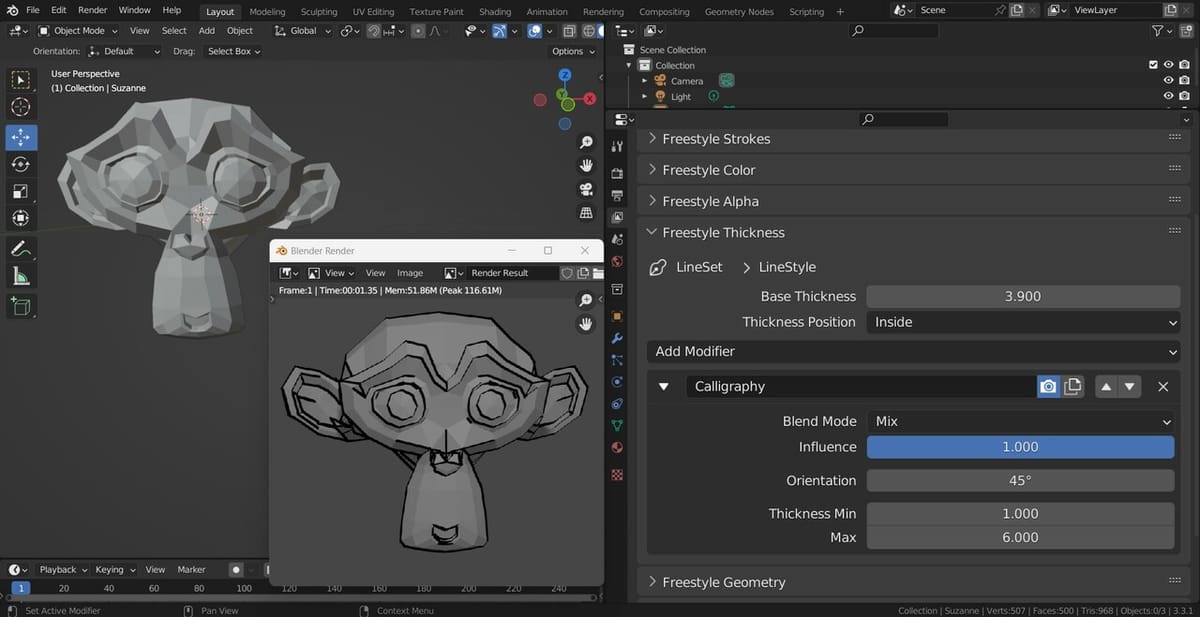Remove the Calligraphy modifier
This screenshot has width=1200, height=617.
[1163, 386]
